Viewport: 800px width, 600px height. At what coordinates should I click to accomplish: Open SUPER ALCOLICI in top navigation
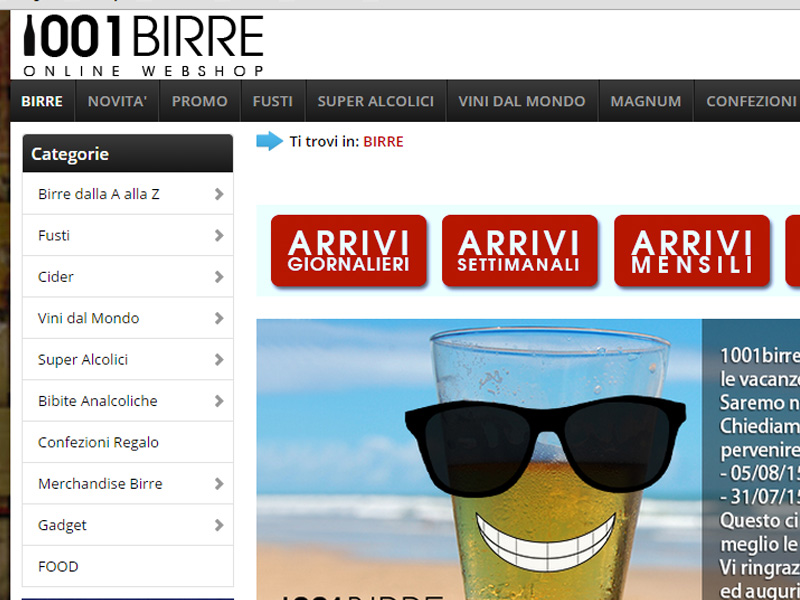376,101
